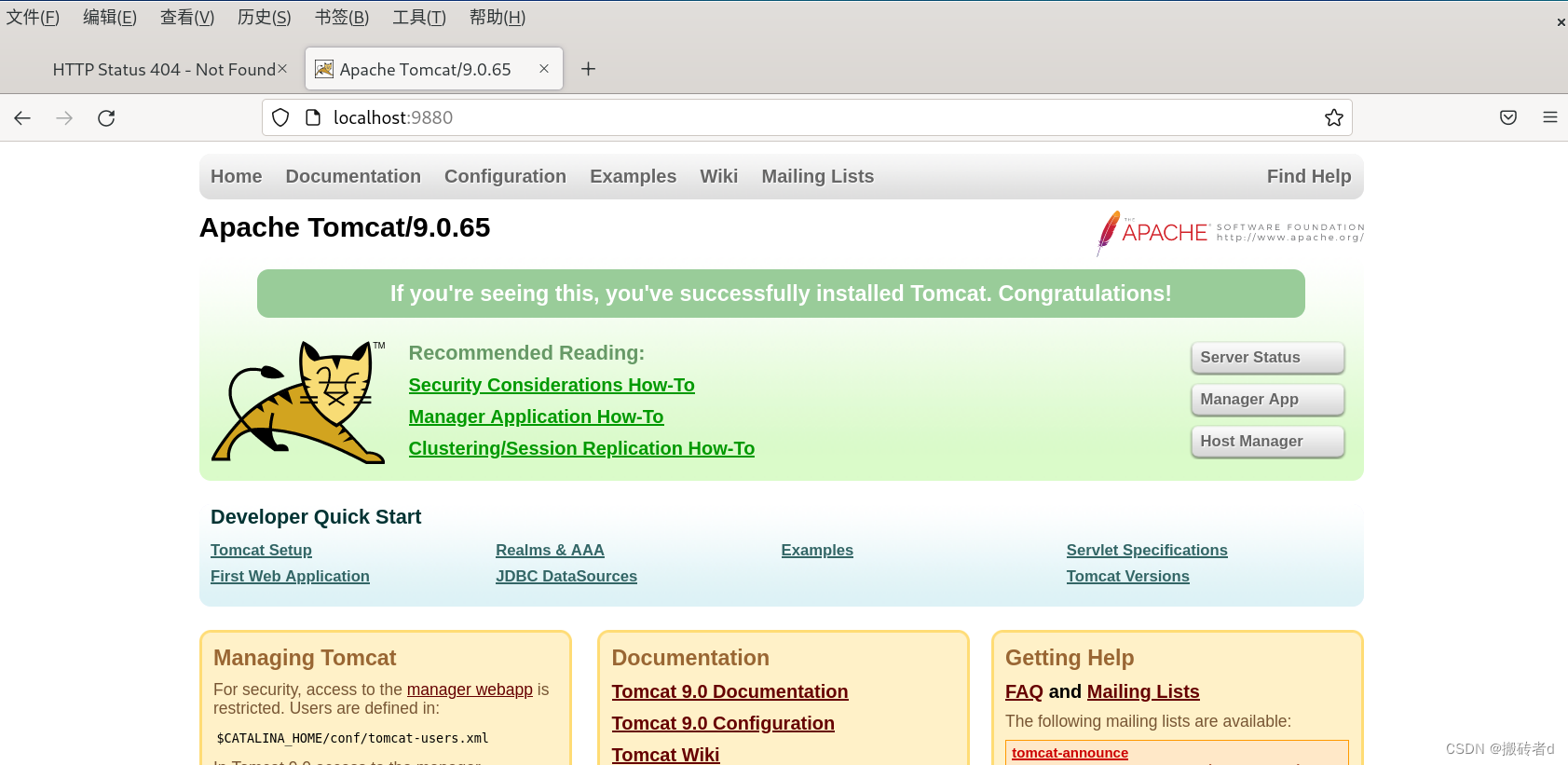Click the $CATALINA_HOME/conf/tomcat-users.xml path text
Image resolution: width=1568 pixels, height=765 pixels.
point(352,738)
